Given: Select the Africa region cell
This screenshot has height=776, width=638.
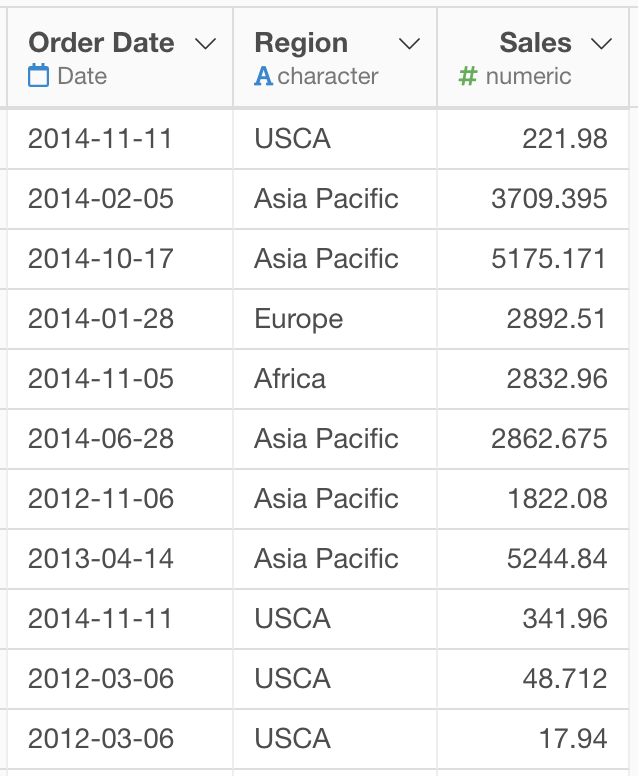Looking at the screenshot, I should click(x=290, y=379).
